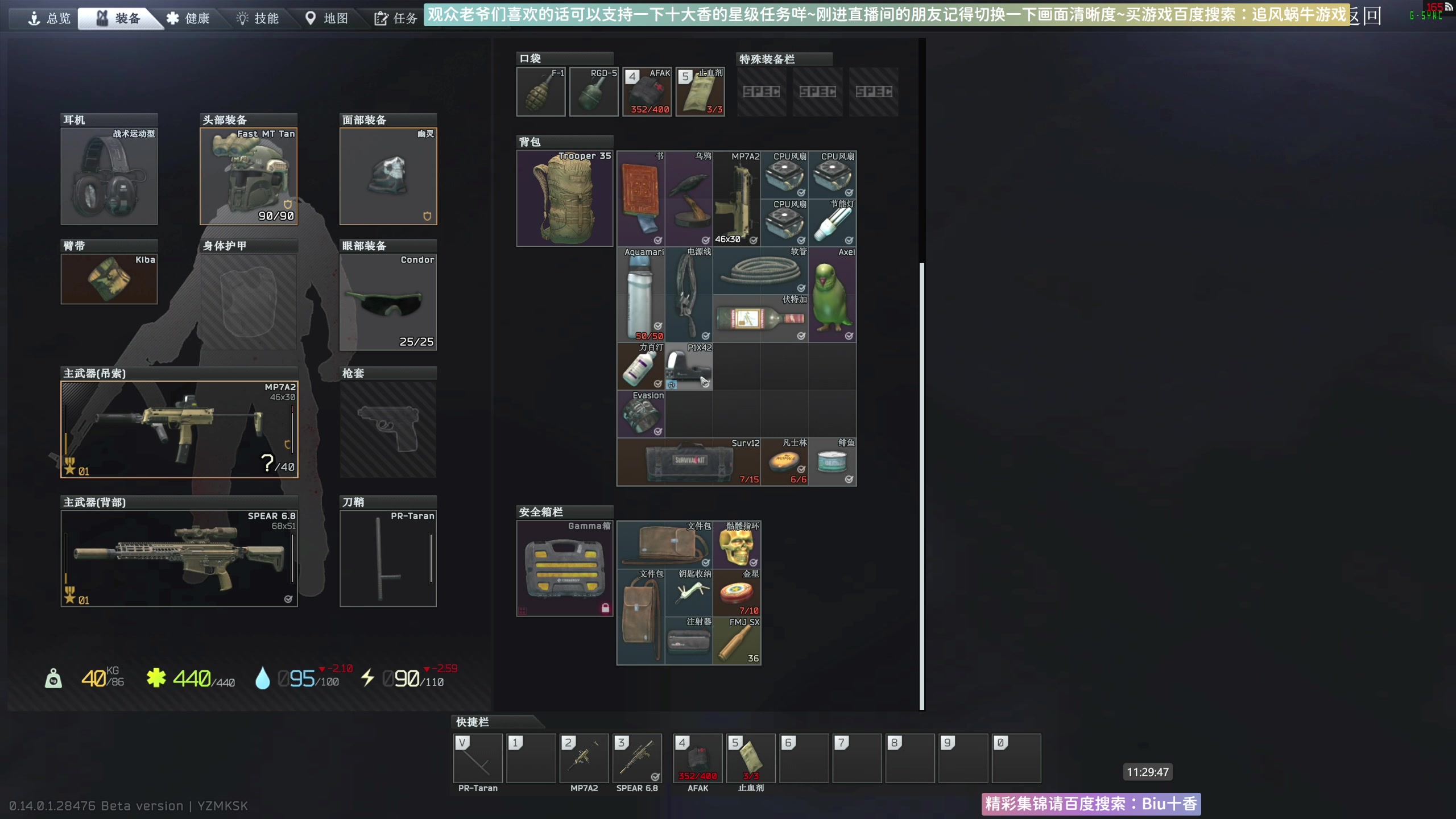
Task: Click the Evasion armband item
Action: coord(641,413)
